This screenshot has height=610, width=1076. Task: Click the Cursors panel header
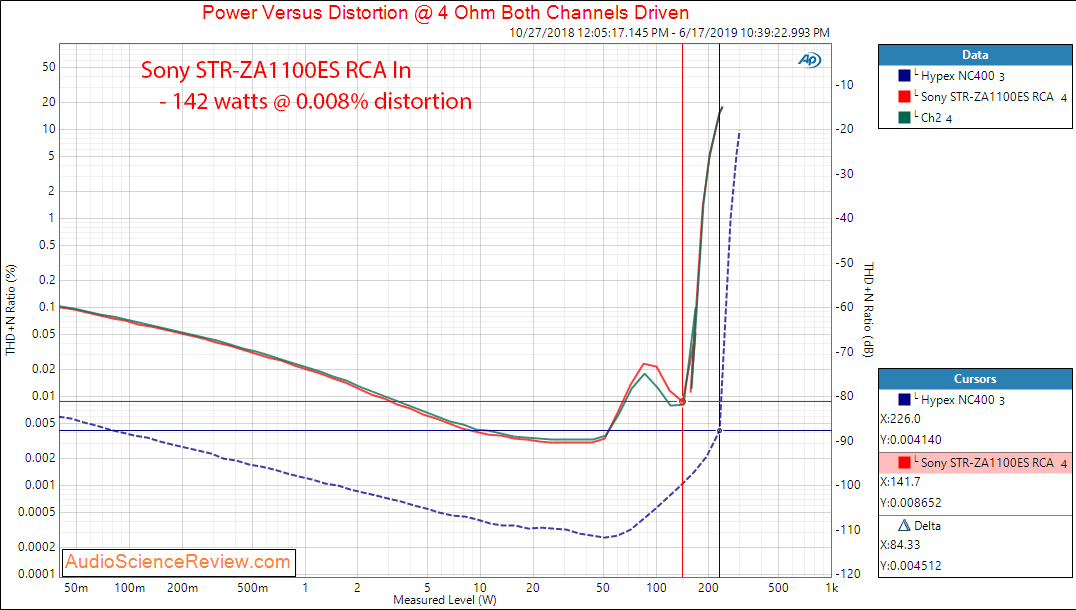(x=975, y=379)
